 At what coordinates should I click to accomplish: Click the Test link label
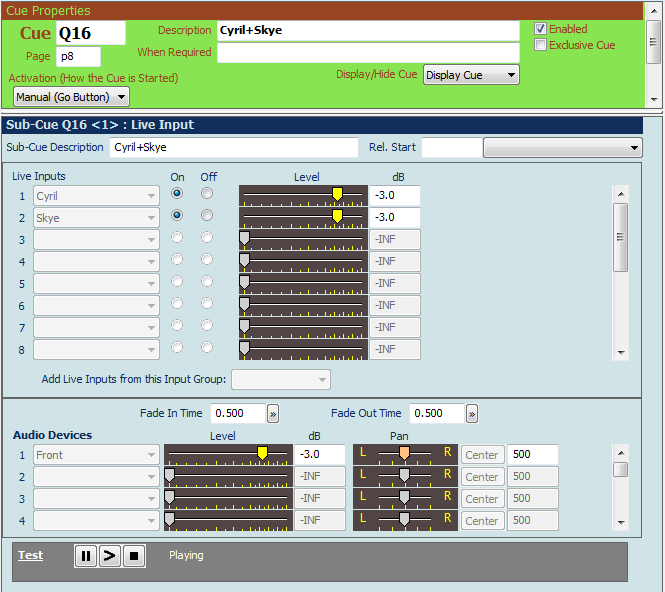pyautogui.click(x=31, y=555)
